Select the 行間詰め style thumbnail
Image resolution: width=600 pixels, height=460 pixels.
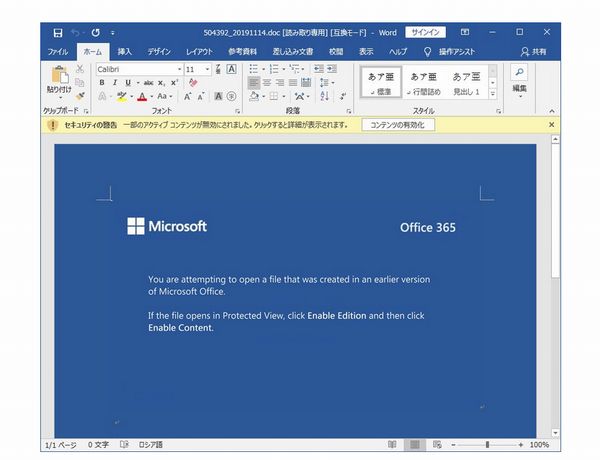coord(424,83)
